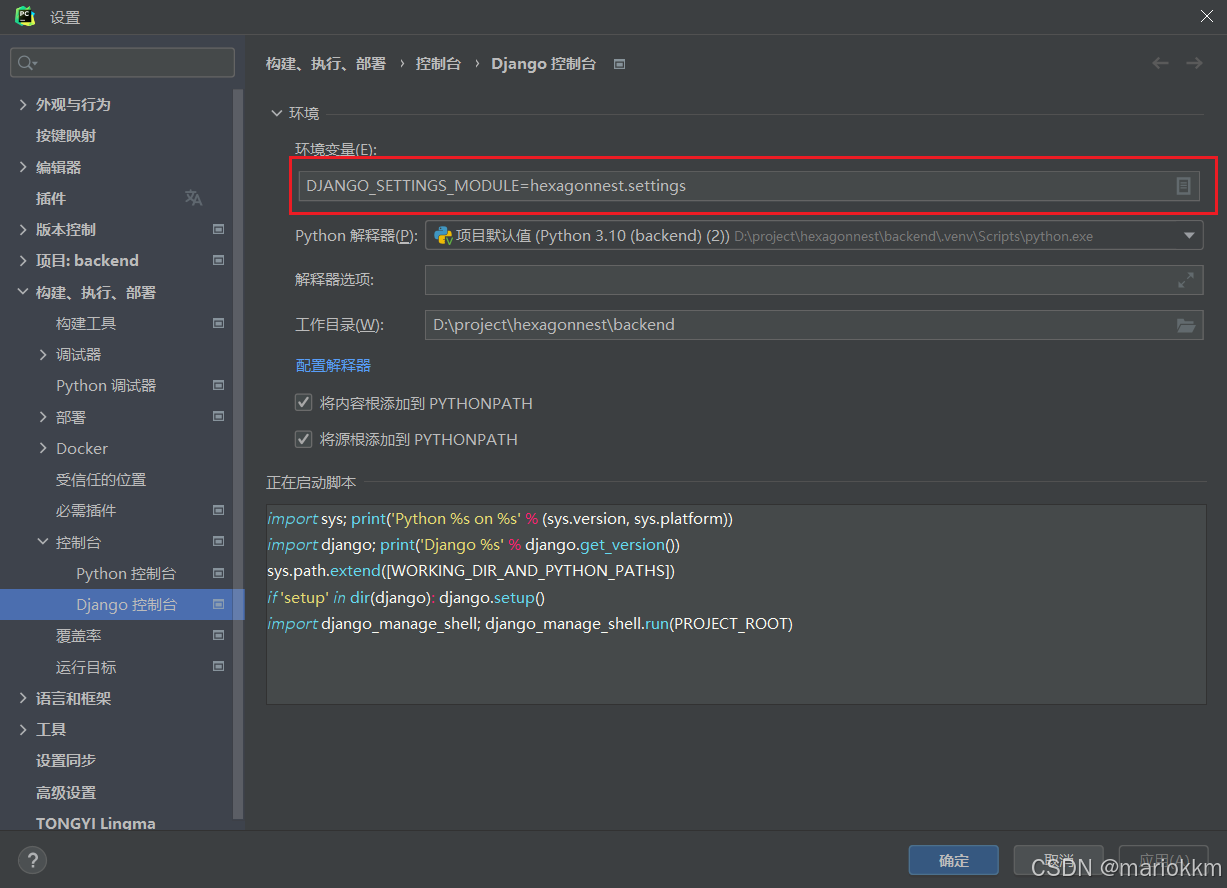Screen dimensions: 1227x888
Task: Collapse the 控制台 tree node
Action: (x=43, y=542)
